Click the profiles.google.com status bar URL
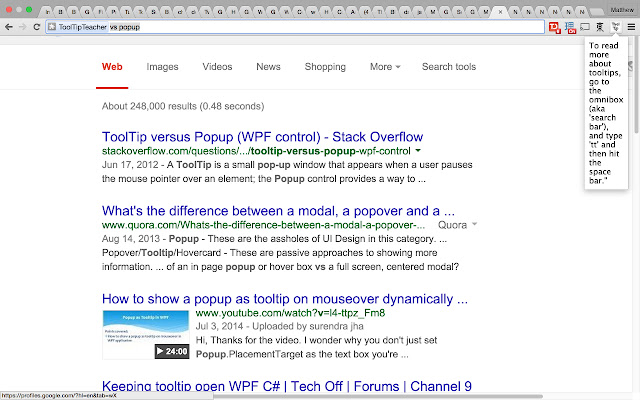640x400 pixels. click(x=59, y=396)
